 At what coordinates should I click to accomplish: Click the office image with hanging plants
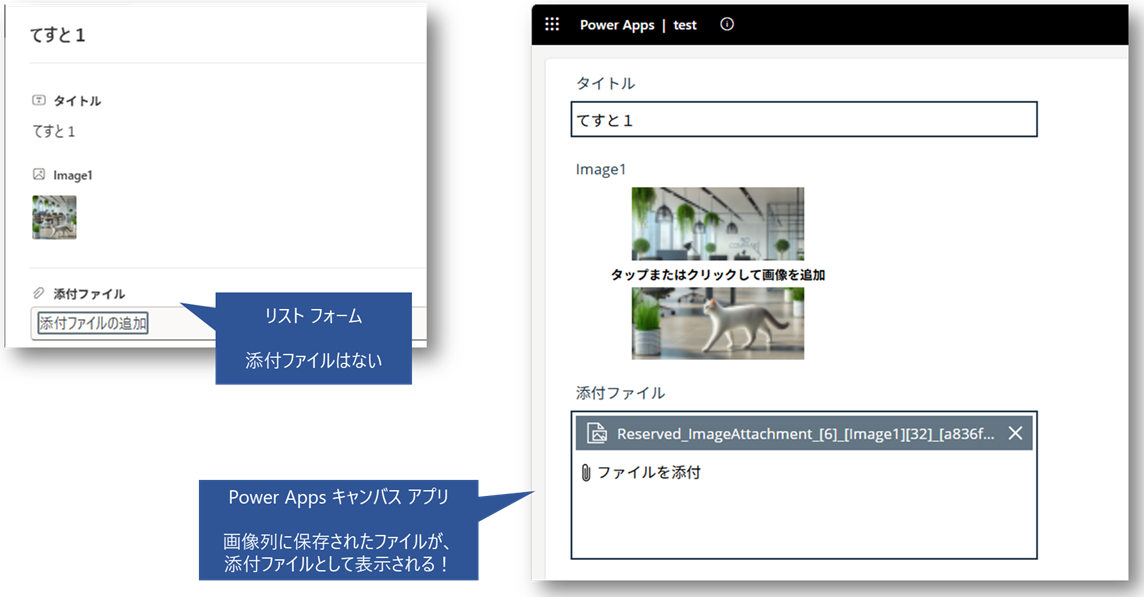[x=717, y=222]
